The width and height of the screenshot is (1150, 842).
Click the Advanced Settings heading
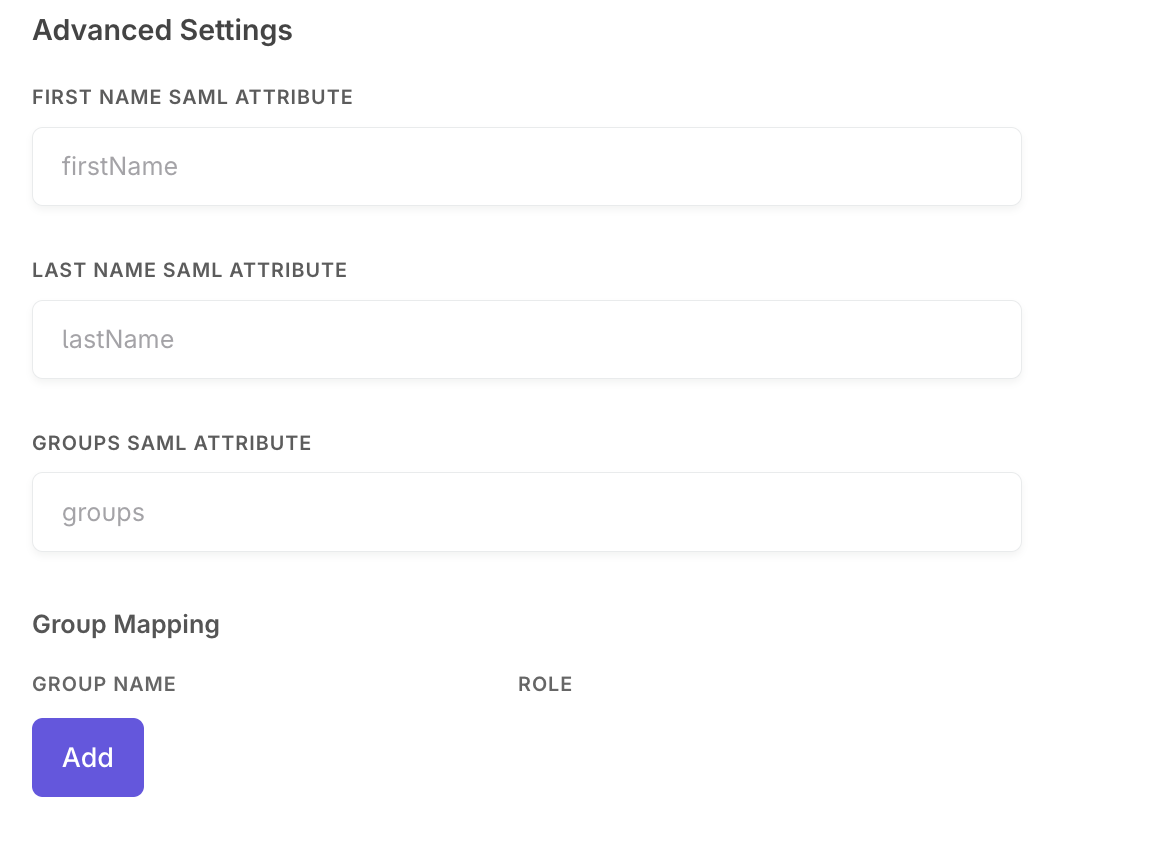[162, 30]
